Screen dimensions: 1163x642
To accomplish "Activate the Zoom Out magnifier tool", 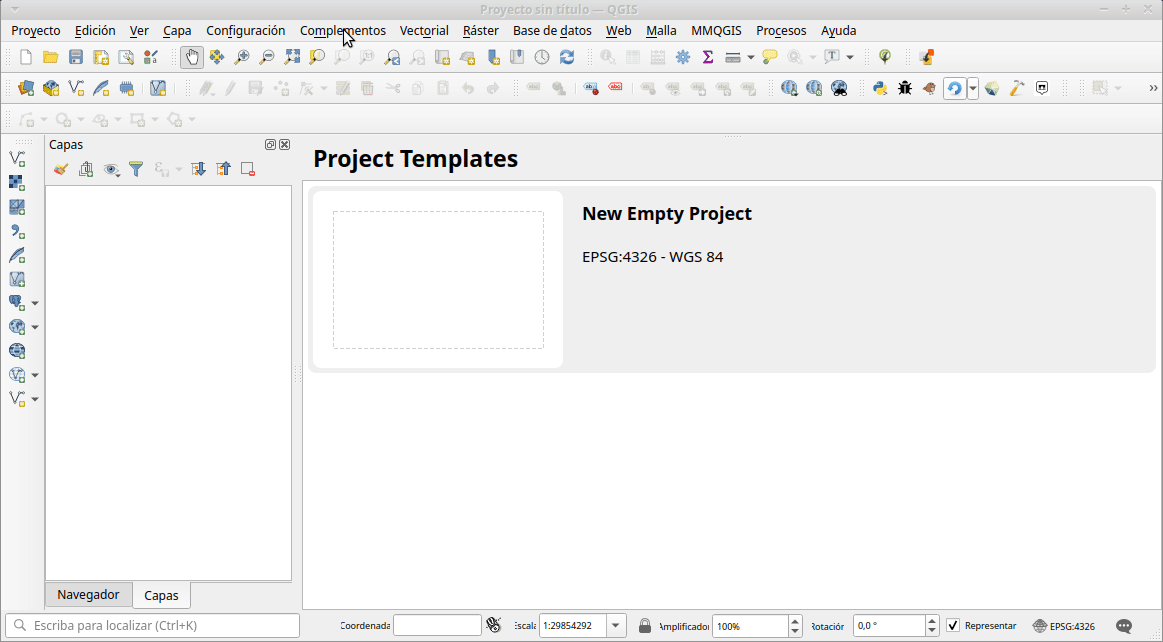I will [266, 57].
